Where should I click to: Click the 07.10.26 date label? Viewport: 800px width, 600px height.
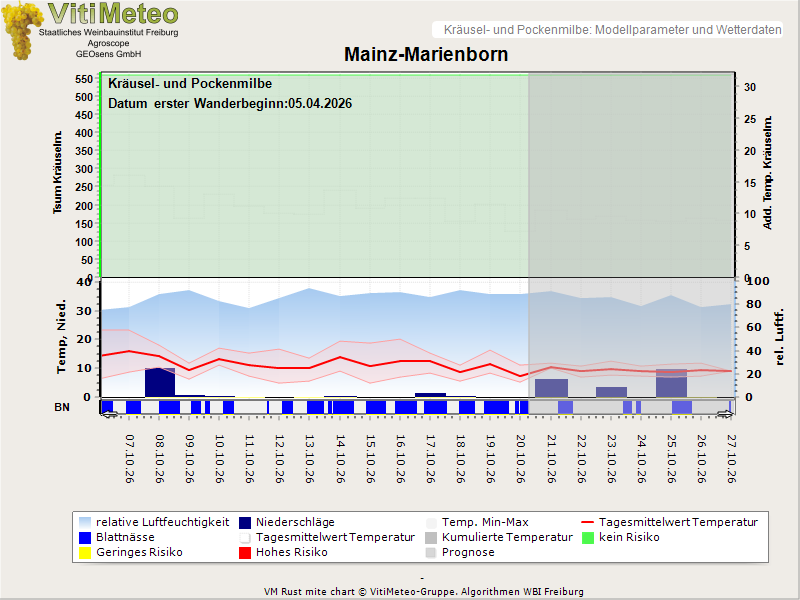130,459
